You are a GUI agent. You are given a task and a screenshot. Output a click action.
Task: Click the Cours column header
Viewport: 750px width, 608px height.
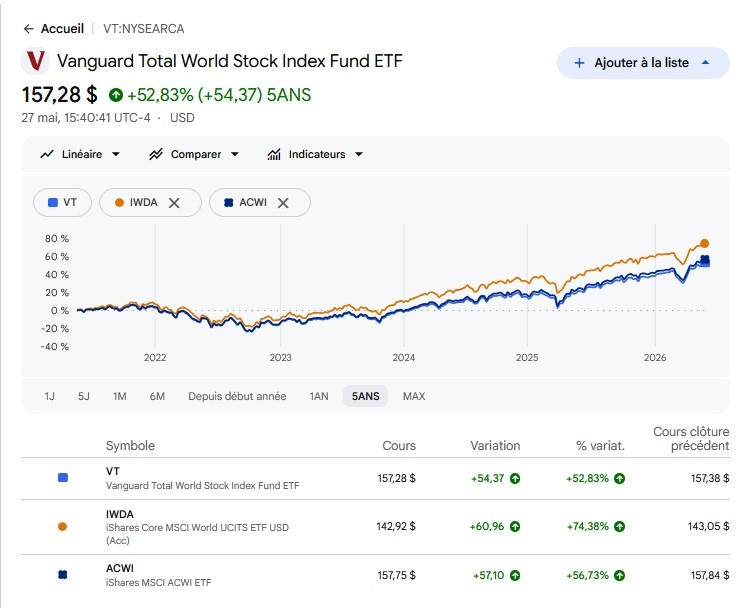399,446
